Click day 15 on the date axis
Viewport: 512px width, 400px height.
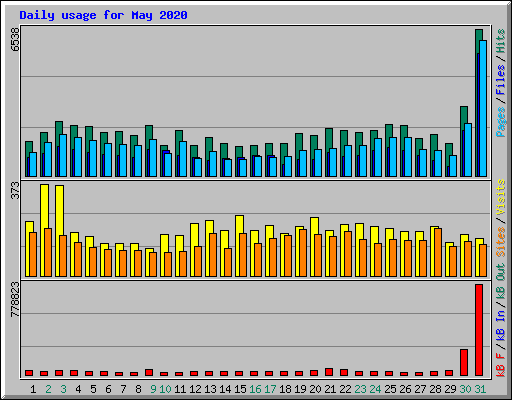pyautogui.click(x=240, y=389)
